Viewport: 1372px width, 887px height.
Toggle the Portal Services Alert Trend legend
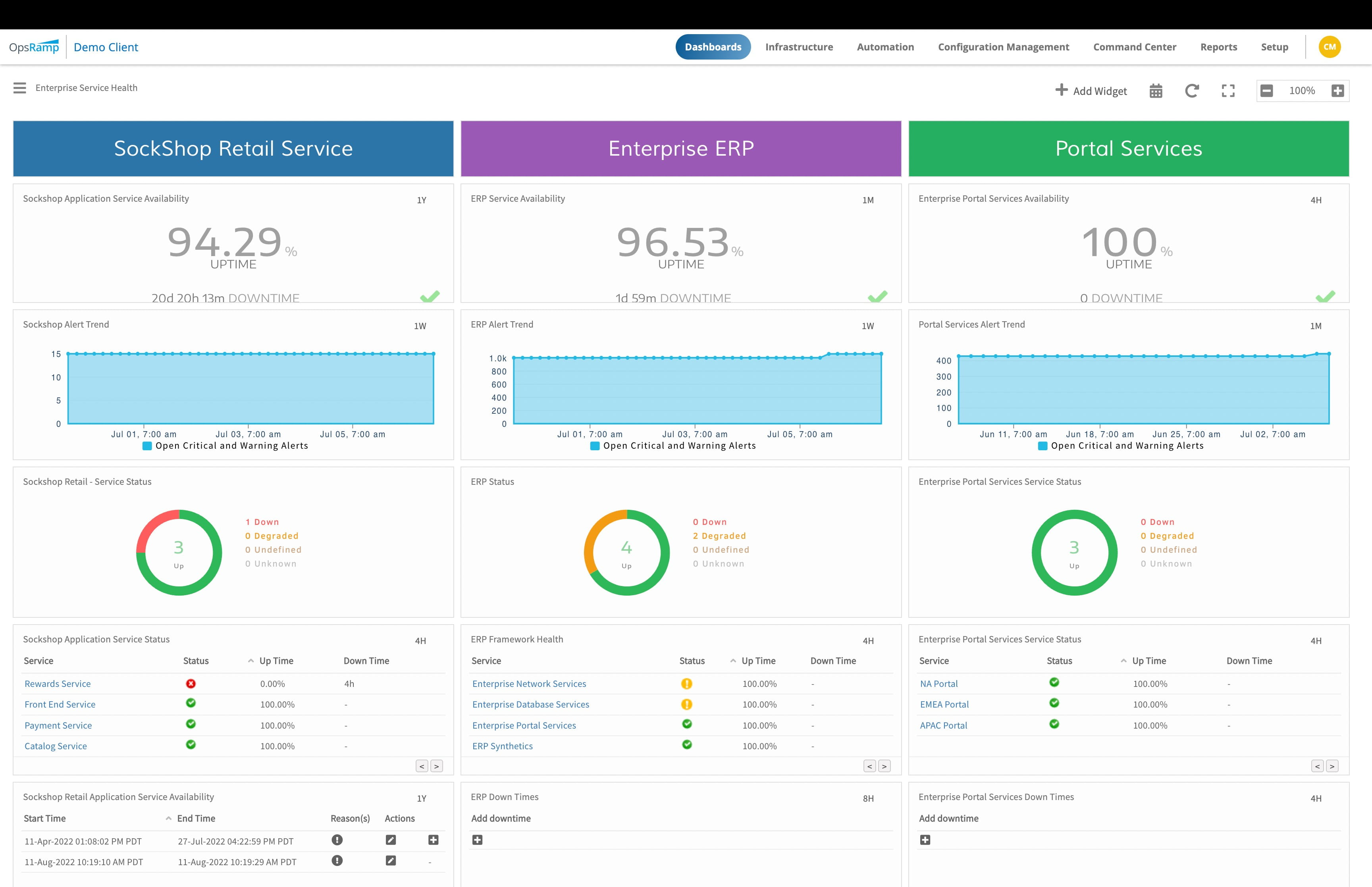point(1121,445)
